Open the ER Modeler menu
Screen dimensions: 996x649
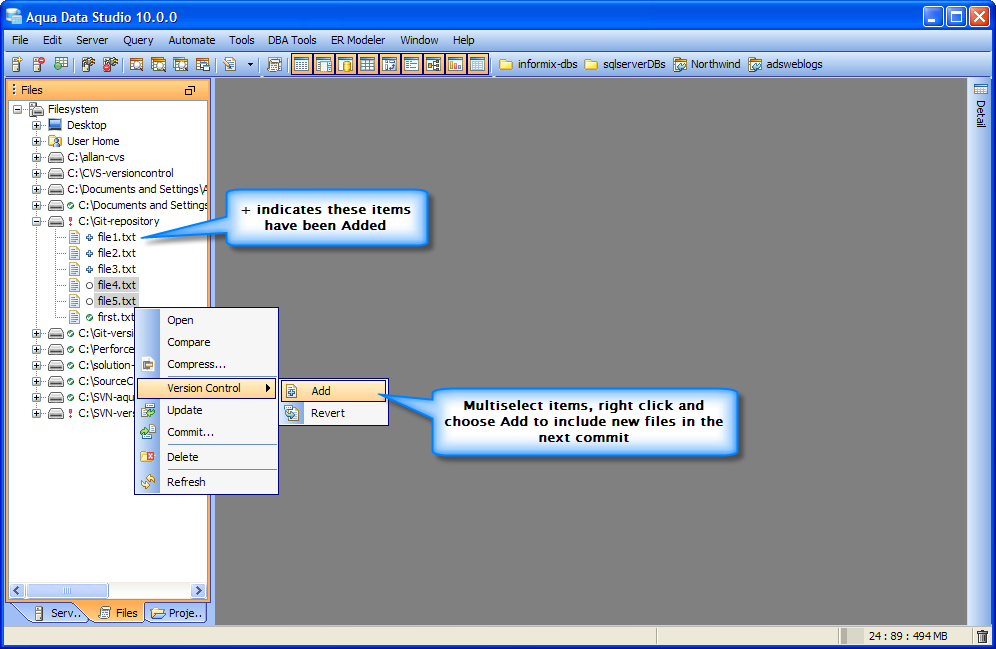pos(358,40)
